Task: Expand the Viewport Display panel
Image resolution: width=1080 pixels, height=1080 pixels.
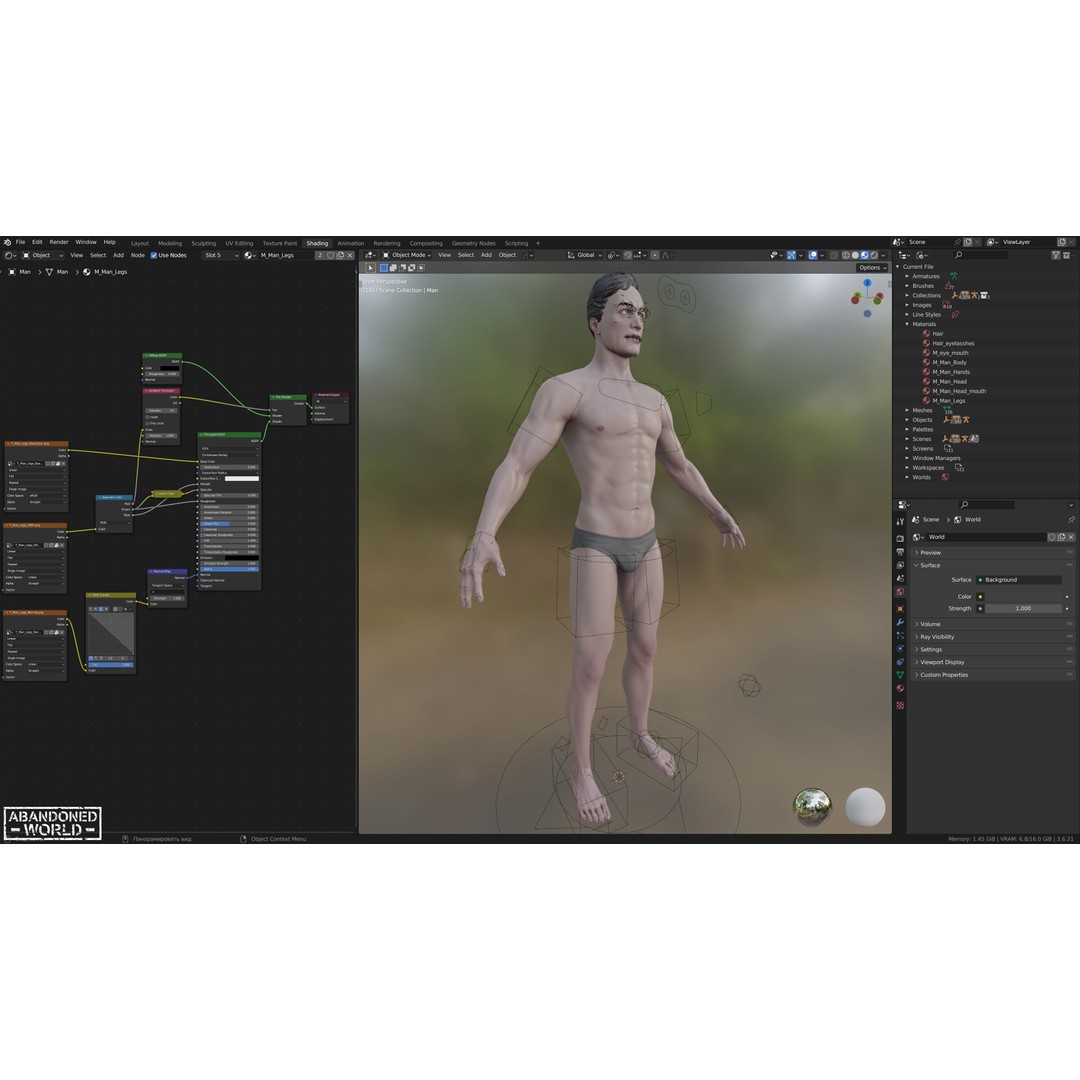Action: pyautogui.click(x=993, y=663)
